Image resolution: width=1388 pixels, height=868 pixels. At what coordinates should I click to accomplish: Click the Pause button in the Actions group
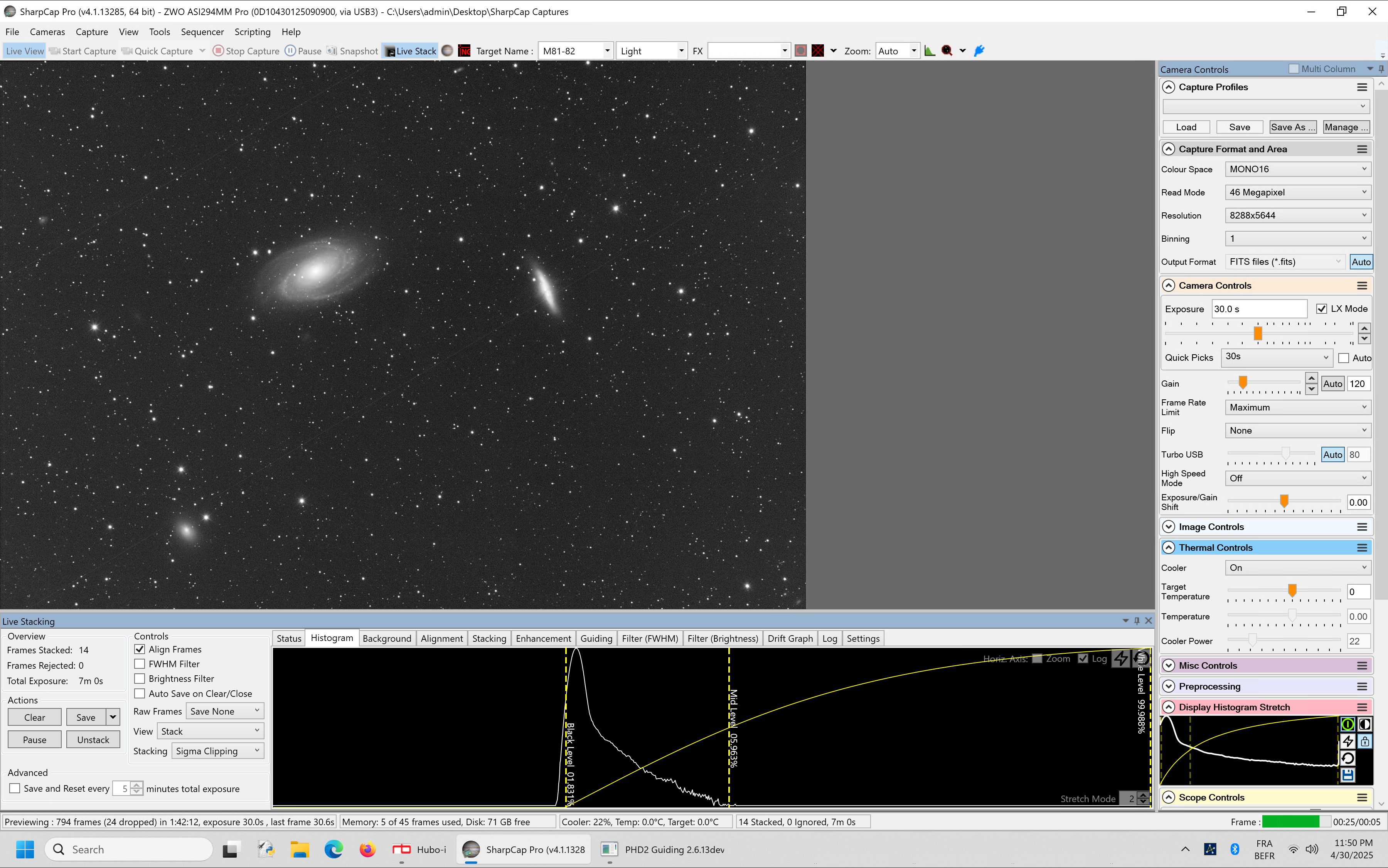click(x=34, y=740)
